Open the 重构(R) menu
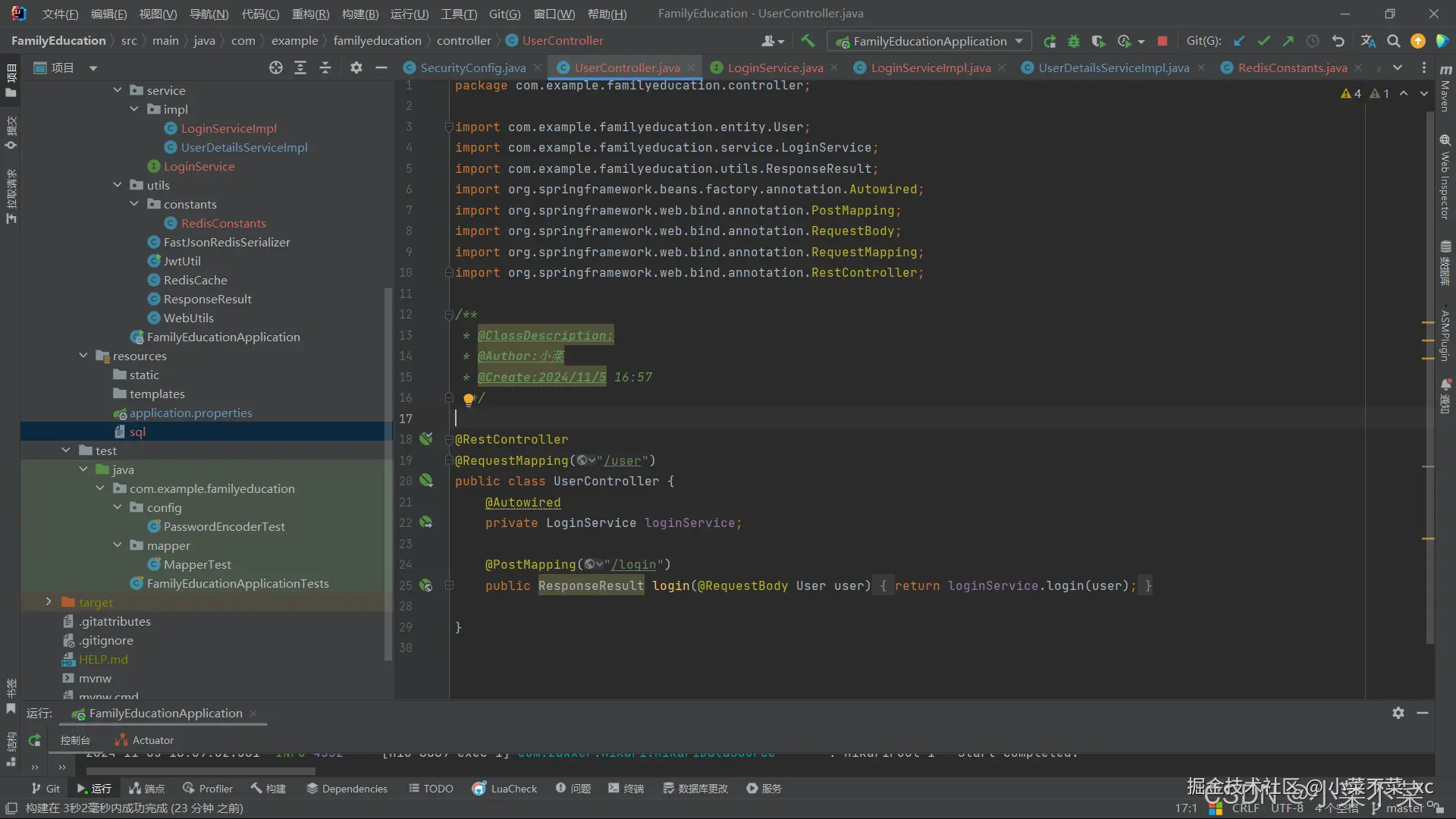Screen dimensions: 1456x819 click(310, 14)
